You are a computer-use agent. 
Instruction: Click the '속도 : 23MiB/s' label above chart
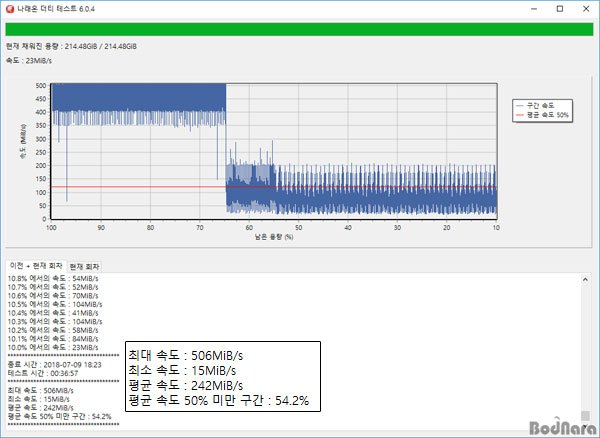(29, 60)
